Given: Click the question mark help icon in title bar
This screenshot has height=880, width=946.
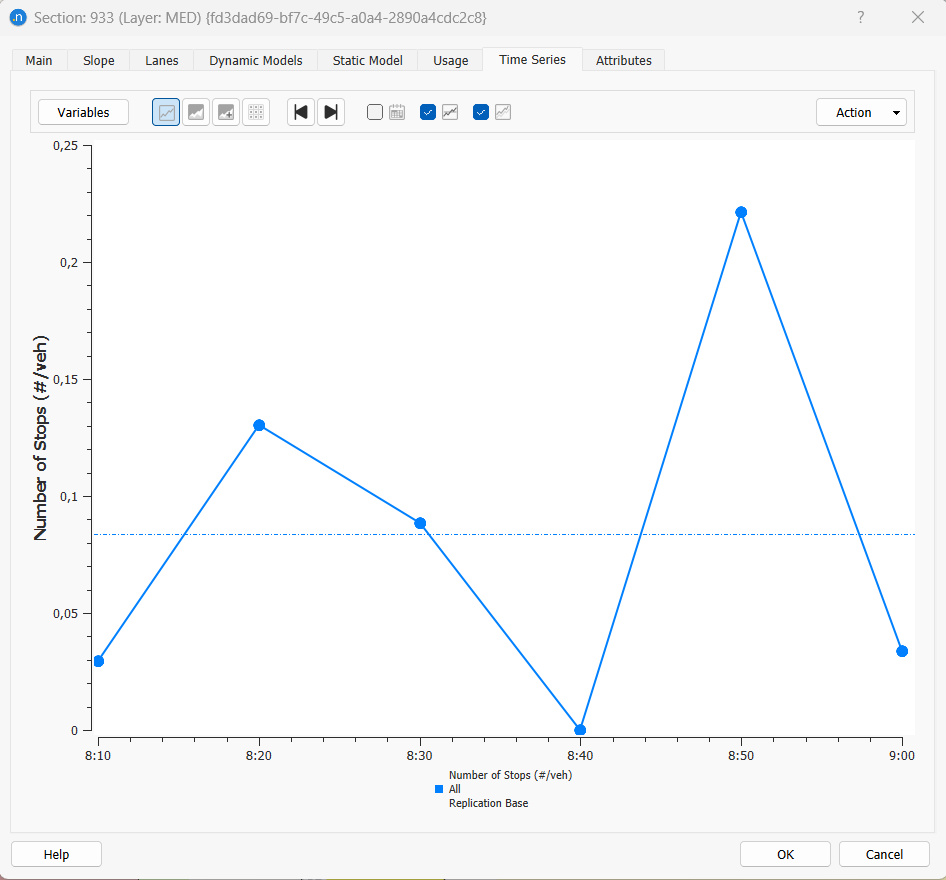Looking at the screenshot, I should point(861,18).
